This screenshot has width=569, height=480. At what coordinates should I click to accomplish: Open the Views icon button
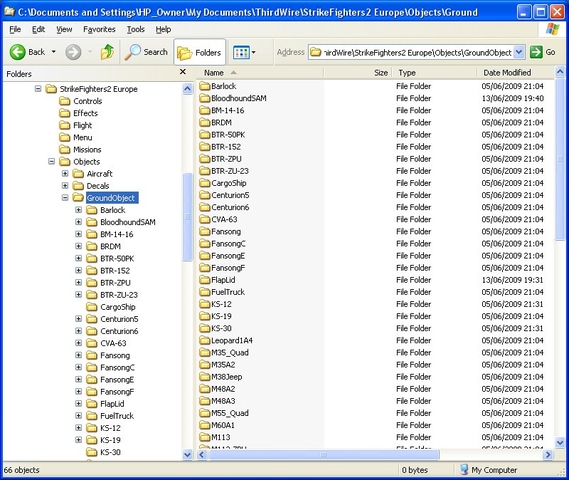click(x=241, y=53)
